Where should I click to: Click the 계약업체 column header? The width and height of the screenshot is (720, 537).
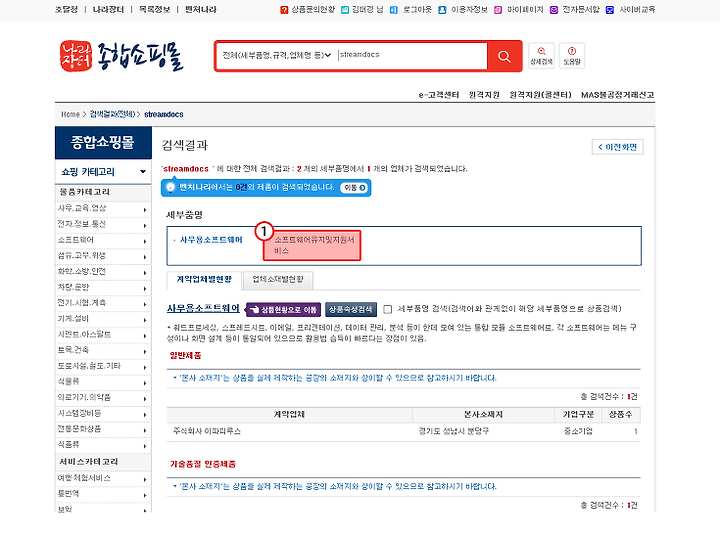[289, 415]
